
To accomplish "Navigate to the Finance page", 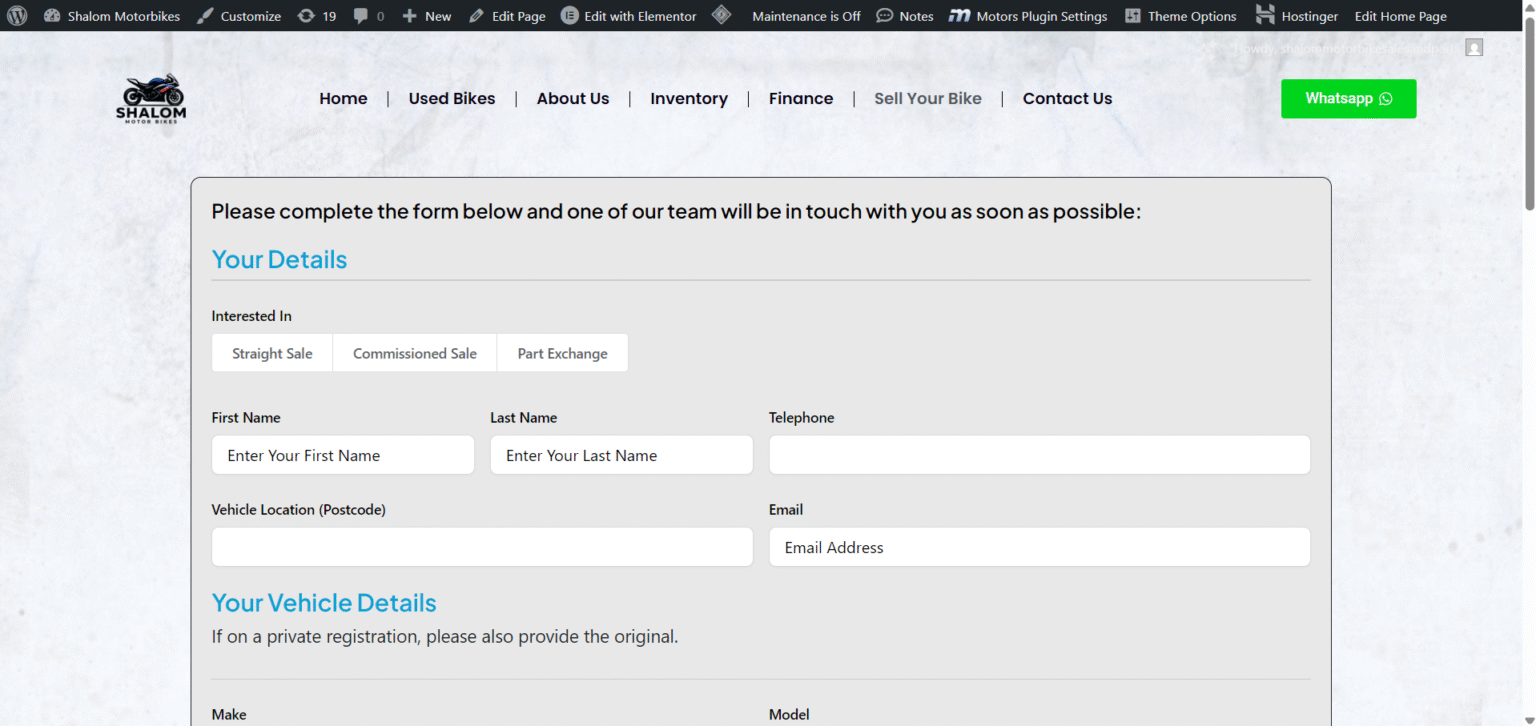I will pyautogui.click(x=800, y=98).
